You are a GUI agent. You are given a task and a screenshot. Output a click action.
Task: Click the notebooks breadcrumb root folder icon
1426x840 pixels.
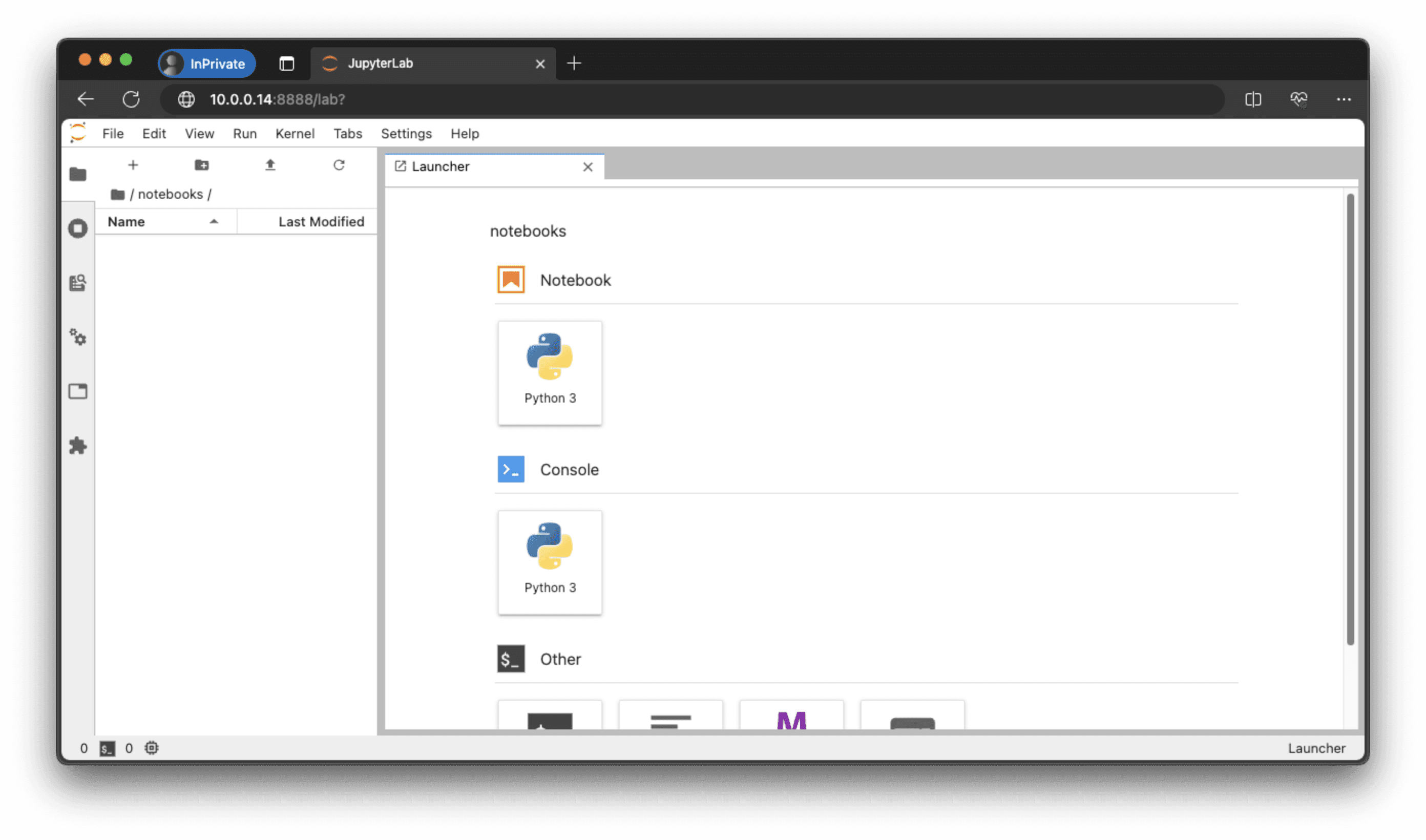(x=118, y=195)
